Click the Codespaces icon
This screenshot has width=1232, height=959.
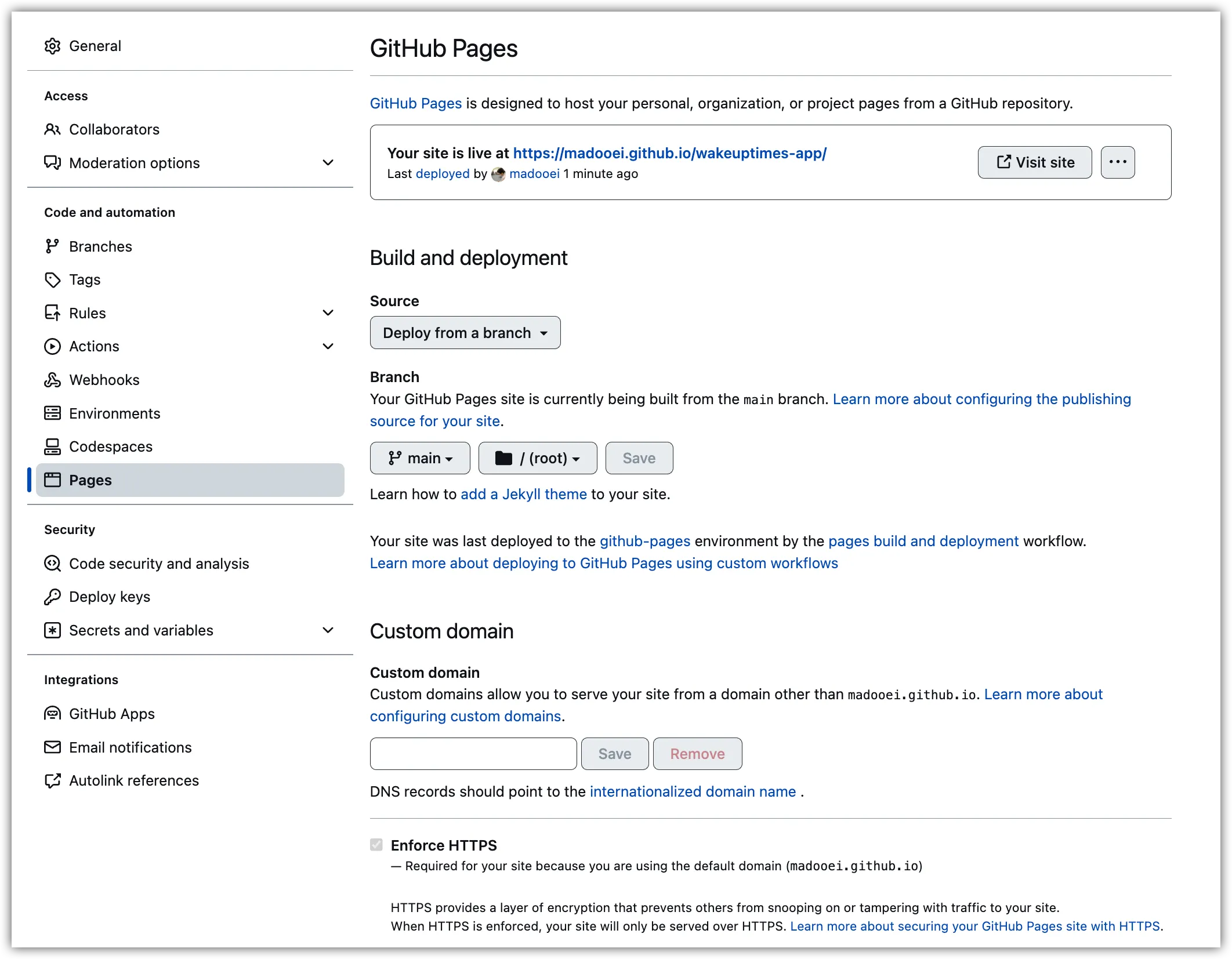53,446
